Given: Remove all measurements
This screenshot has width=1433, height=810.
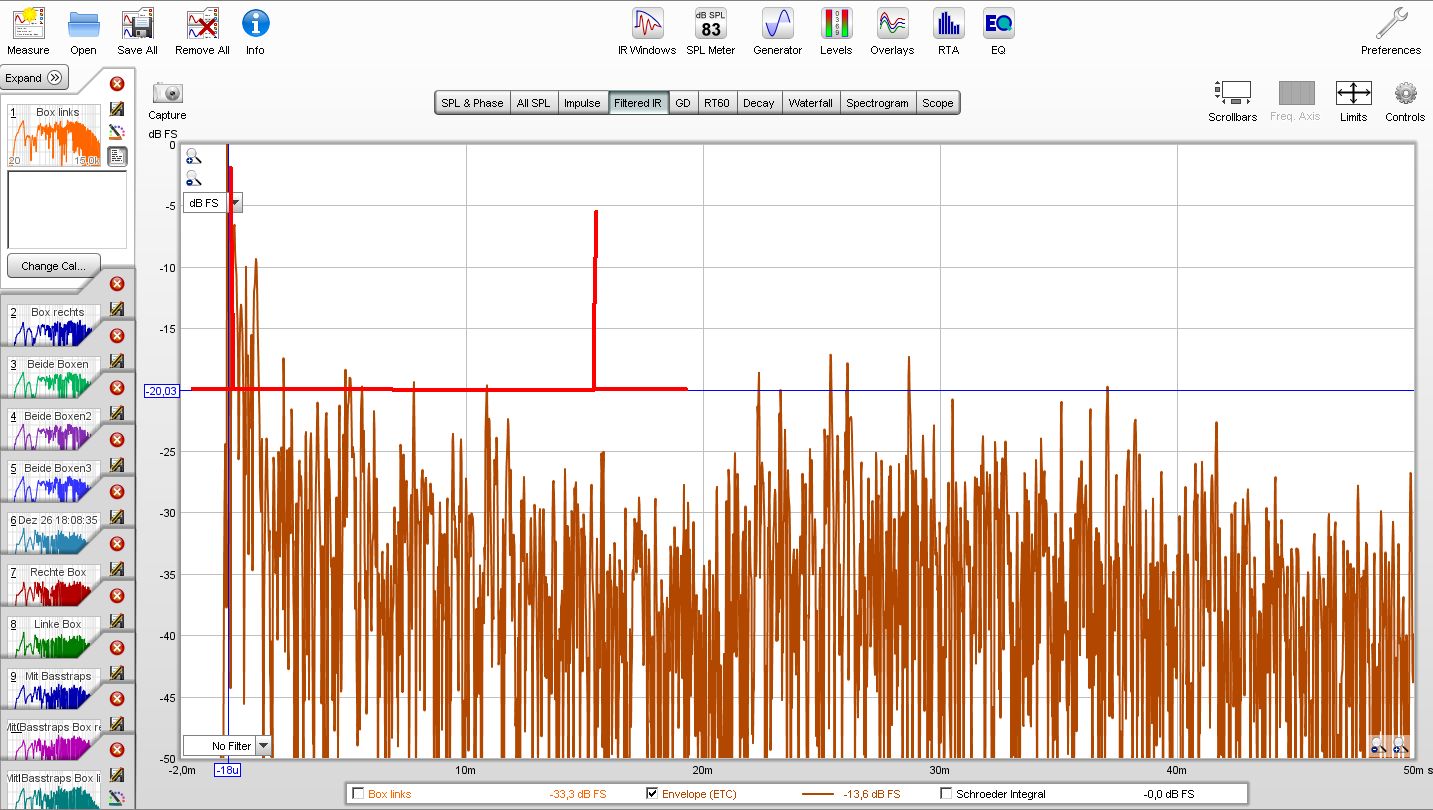Looking at the screenshot, I should point(202,30).
